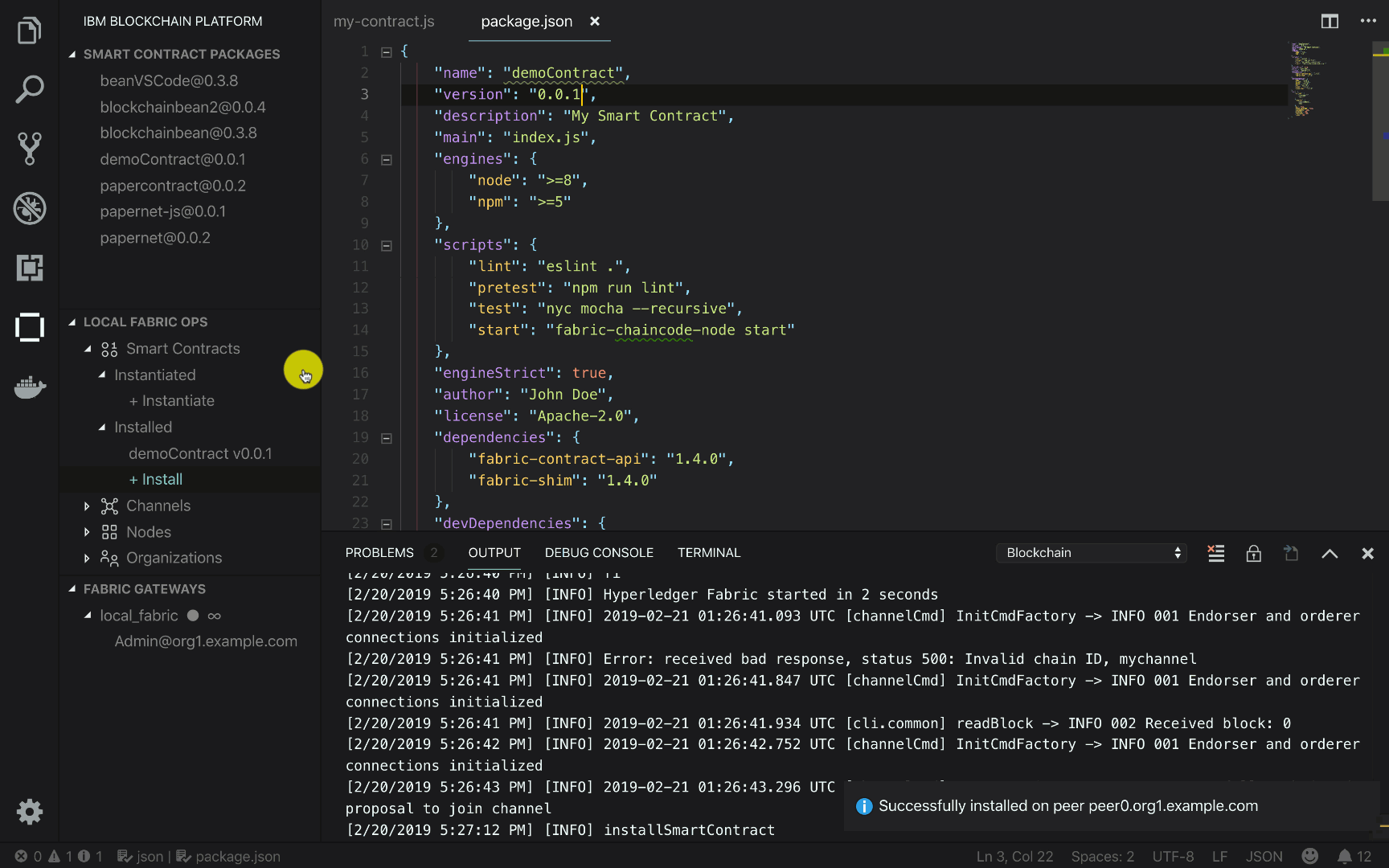Select Admin@org1.example.com identity

[206, 641]
